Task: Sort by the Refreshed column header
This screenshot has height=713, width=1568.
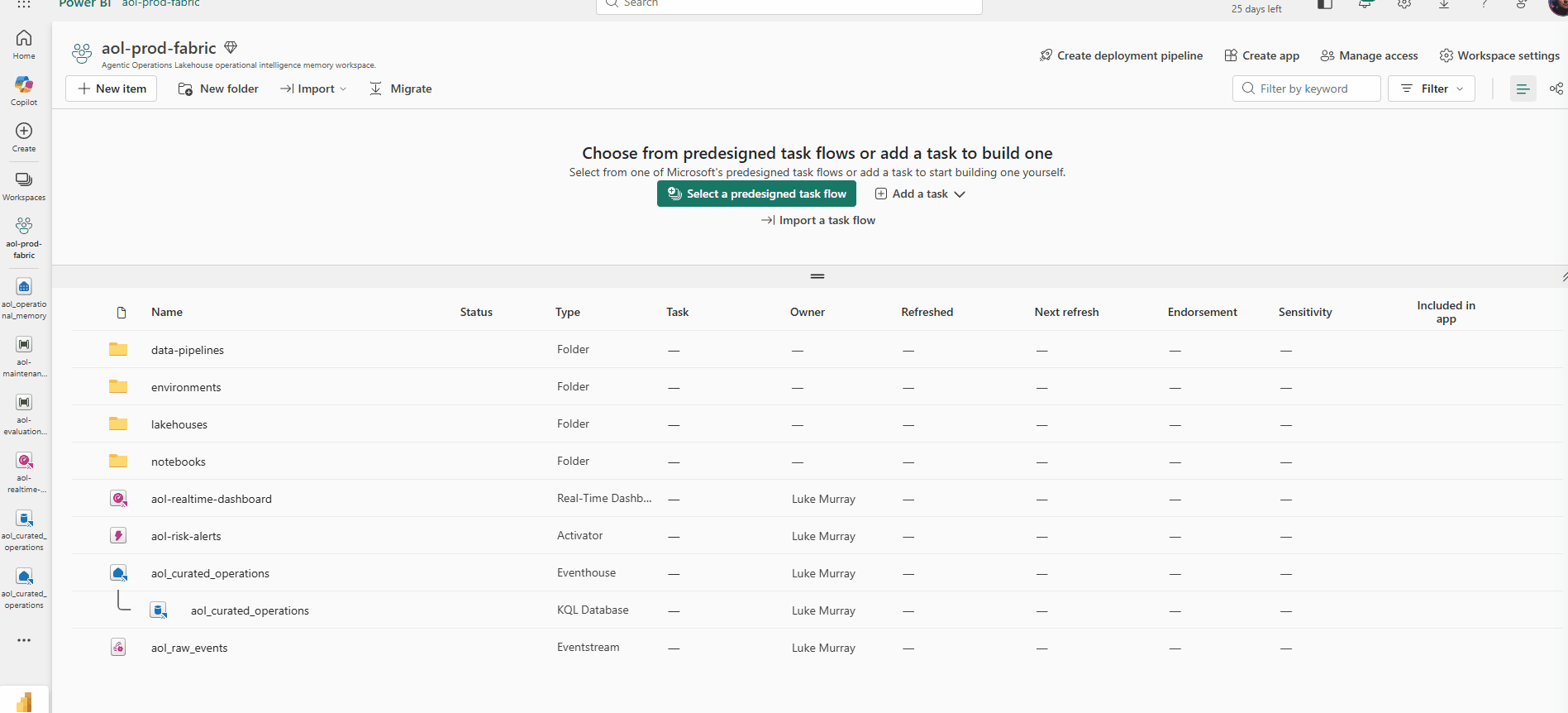Action: [927, 312]
